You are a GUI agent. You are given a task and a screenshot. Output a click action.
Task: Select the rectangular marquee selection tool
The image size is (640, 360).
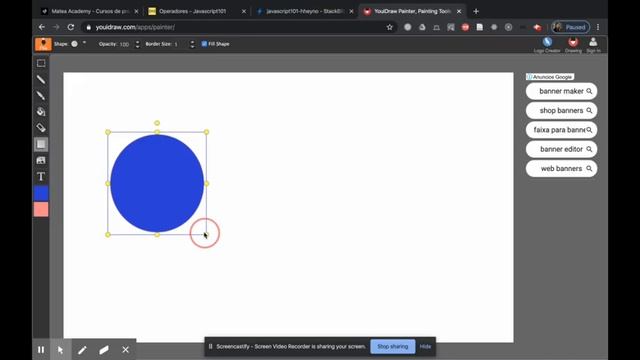(41, 63)
